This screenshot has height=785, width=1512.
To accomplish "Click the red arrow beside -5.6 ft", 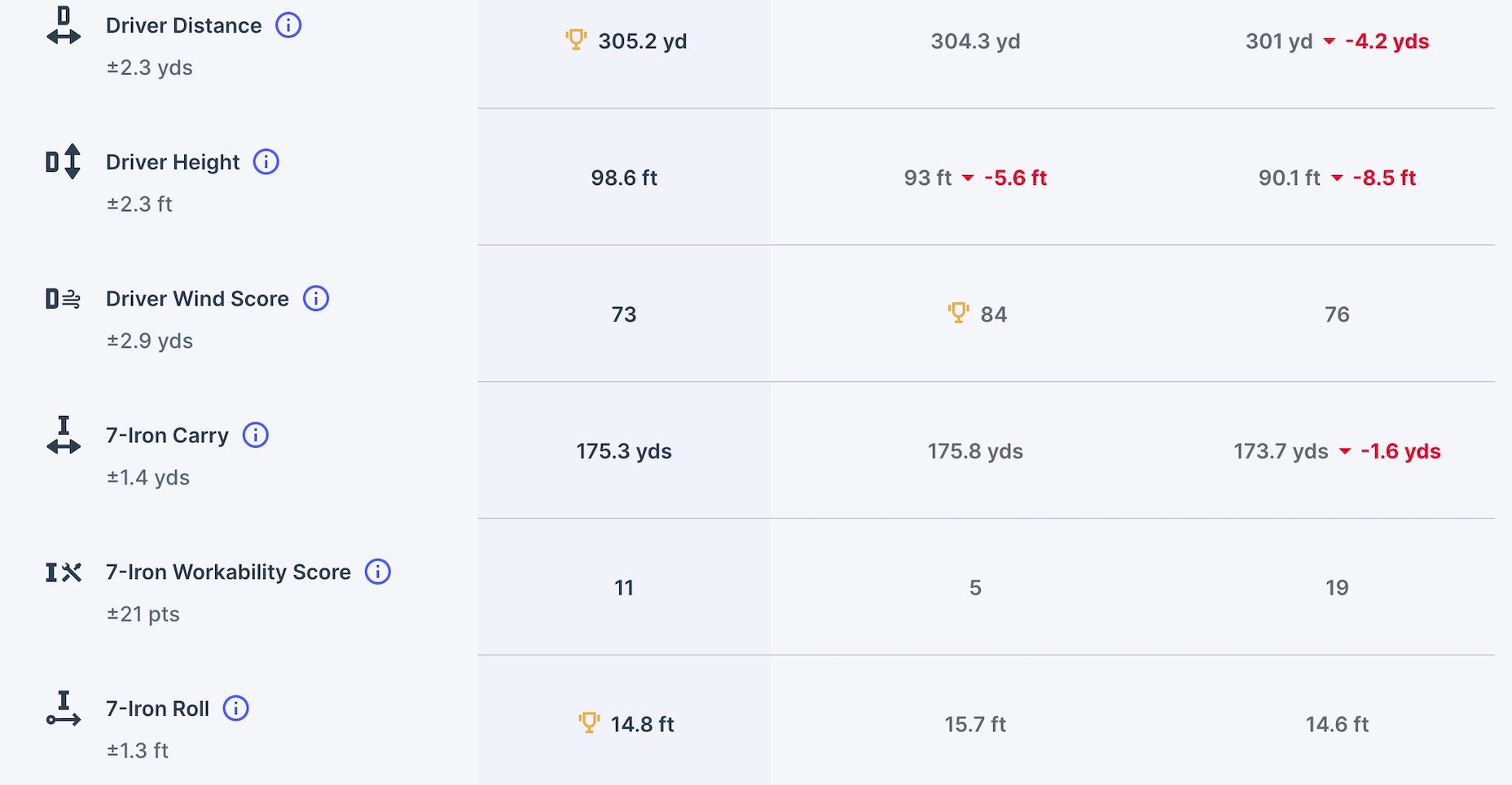I will [x=968, y=178].
